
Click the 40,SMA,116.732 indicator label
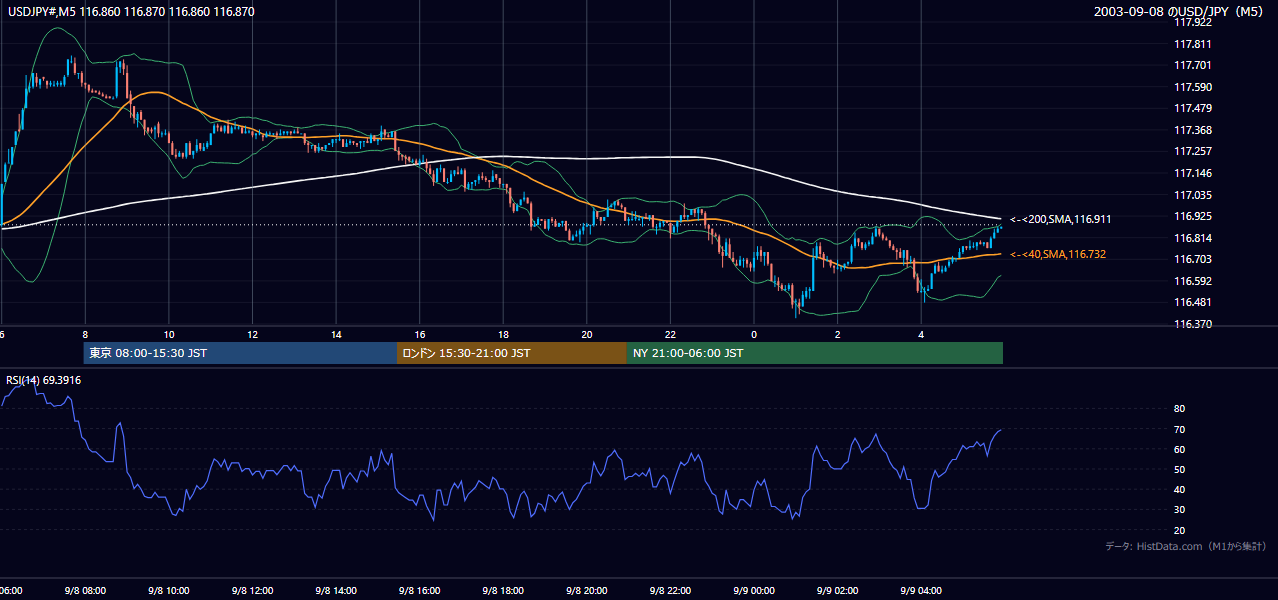coord(1058,255)
